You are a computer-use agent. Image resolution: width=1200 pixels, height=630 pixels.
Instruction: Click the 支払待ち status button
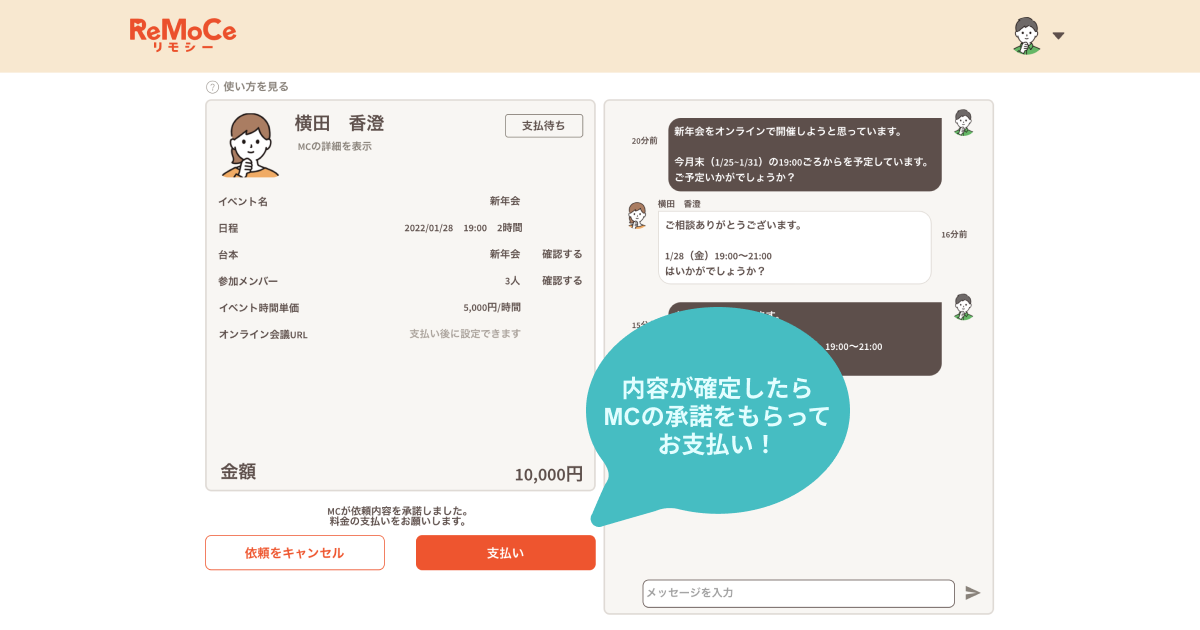(544, 125)
